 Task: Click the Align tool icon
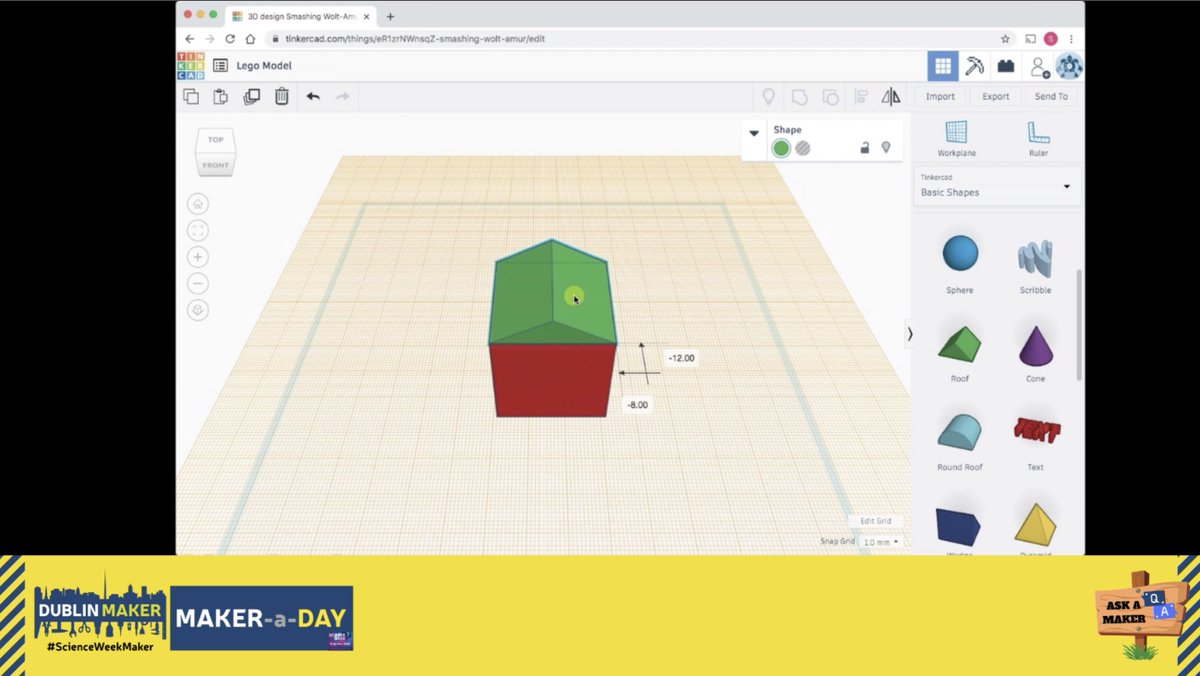tap(861, 97)
